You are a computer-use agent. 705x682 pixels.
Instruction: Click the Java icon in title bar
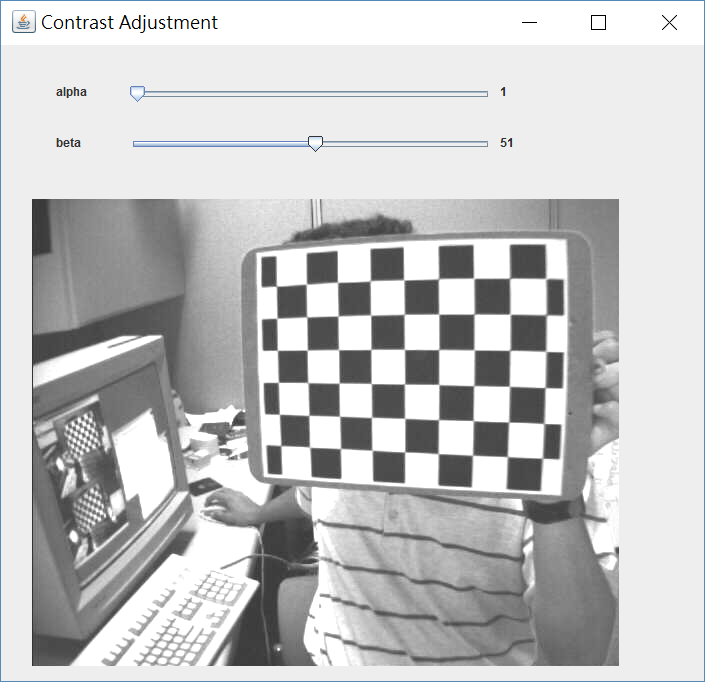click(x=23, y=22)
